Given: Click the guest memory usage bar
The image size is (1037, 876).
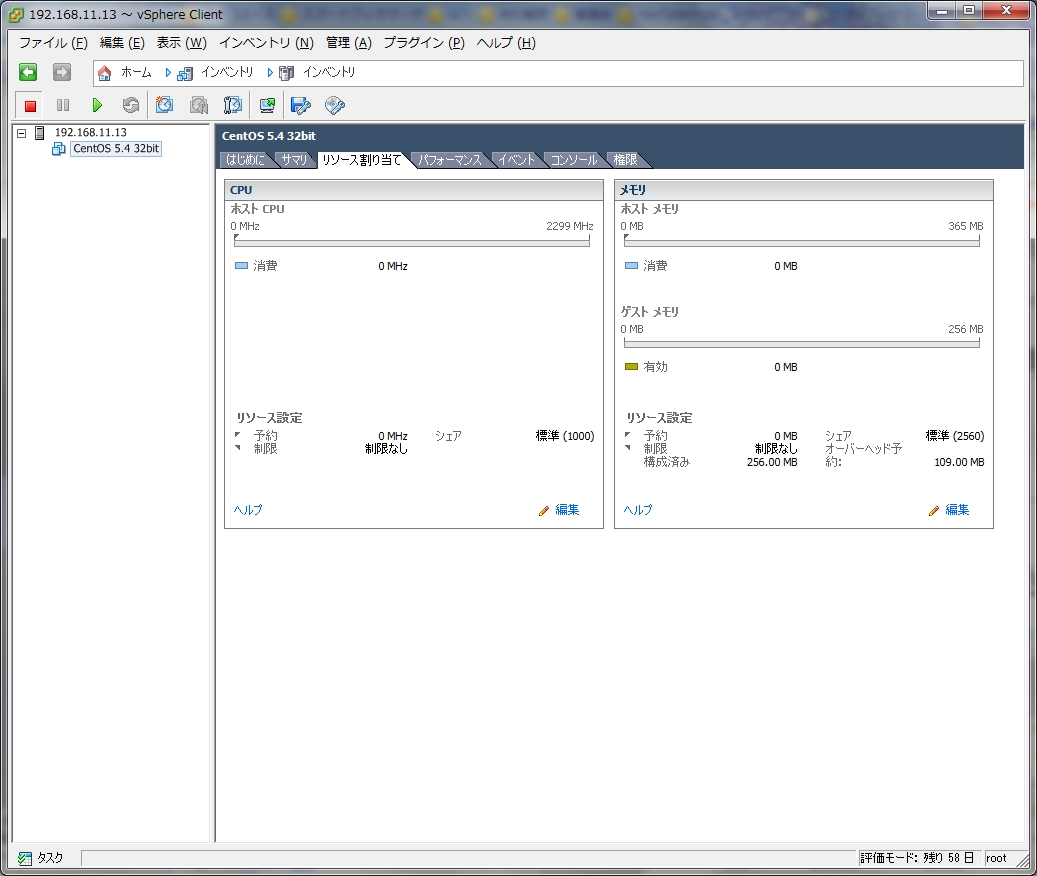Looking at the screenshot, I should pos(802,344).
